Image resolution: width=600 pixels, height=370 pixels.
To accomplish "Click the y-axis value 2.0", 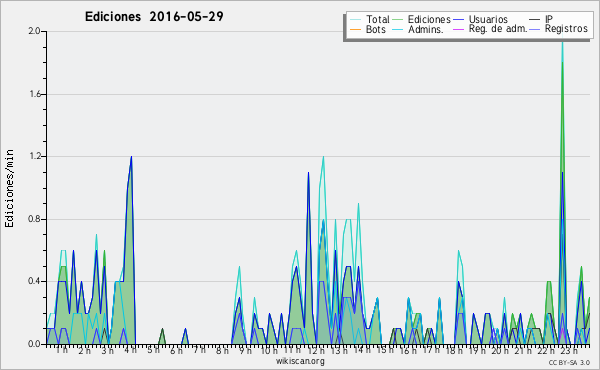I will click(34, 31).
